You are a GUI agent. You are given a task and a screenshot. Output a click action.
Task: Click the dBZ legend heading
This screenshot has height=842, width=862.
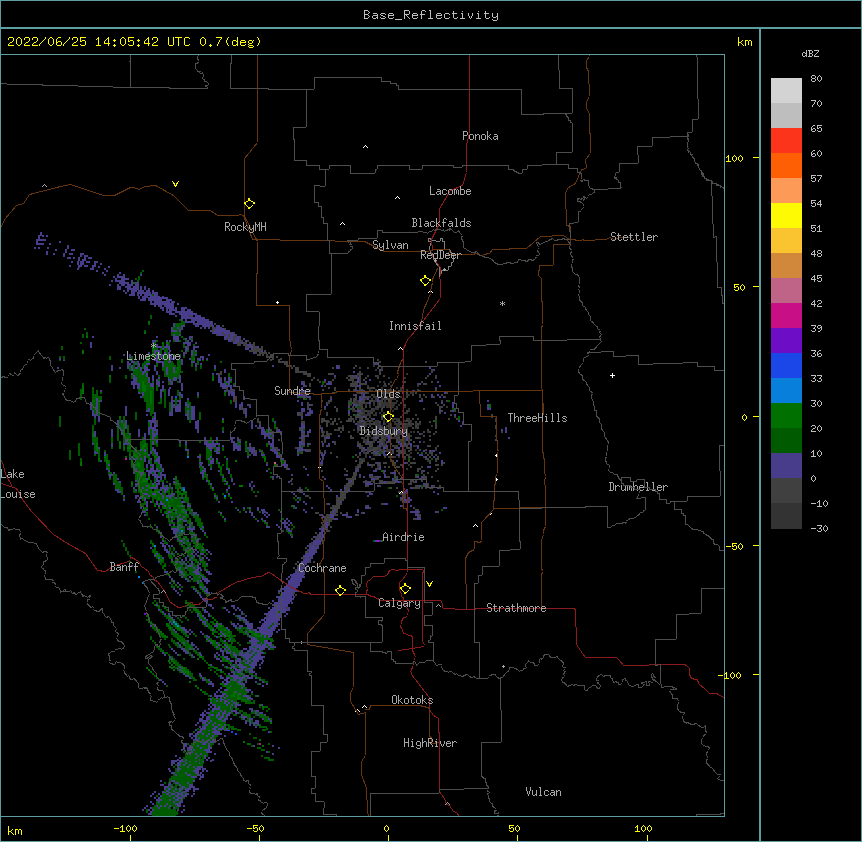pyautogui.click(x=810, y=53)
